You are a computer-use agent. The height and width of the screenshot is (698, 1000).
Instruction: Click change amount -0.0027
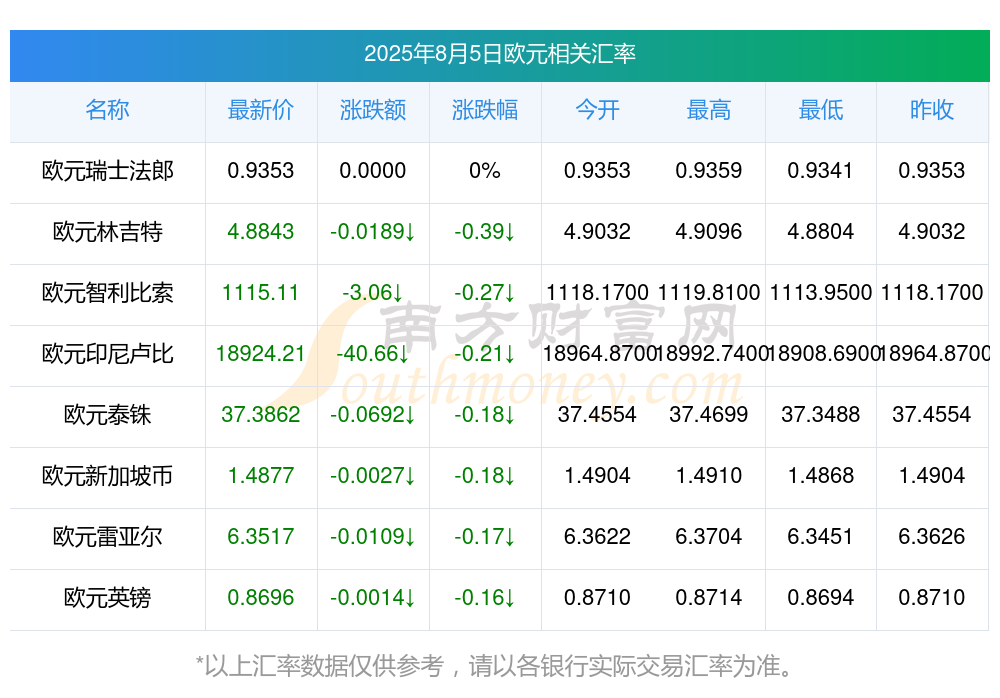[x=372, y=476]
